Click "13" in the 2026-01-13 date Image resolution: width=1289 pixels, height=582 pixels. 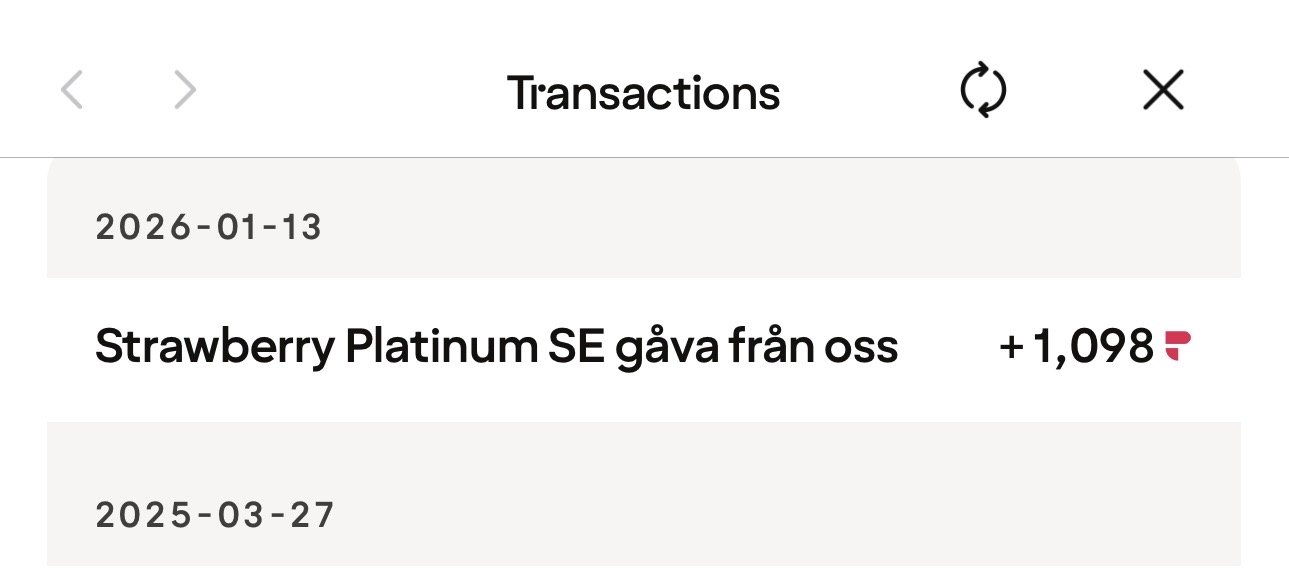[301, 228]
